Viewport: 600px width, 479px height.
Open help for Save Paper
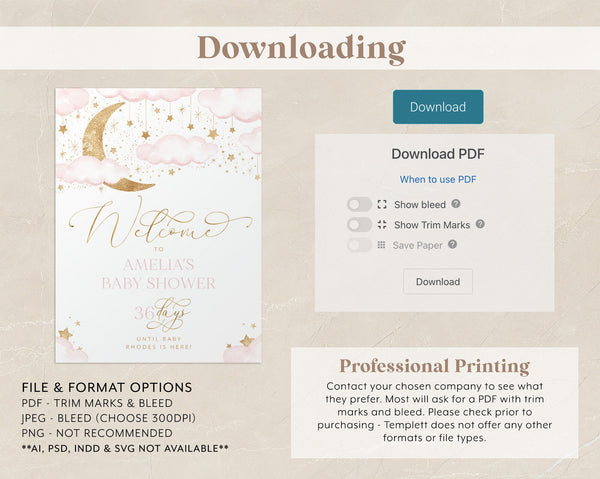[x=453, y=245]
